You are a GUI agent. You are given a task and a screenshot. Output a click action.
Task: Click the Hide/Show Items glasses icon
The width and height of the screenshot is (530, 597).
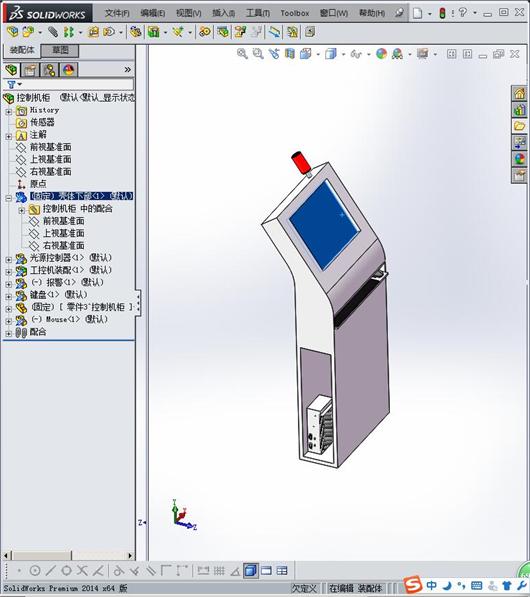click(356, 54)
